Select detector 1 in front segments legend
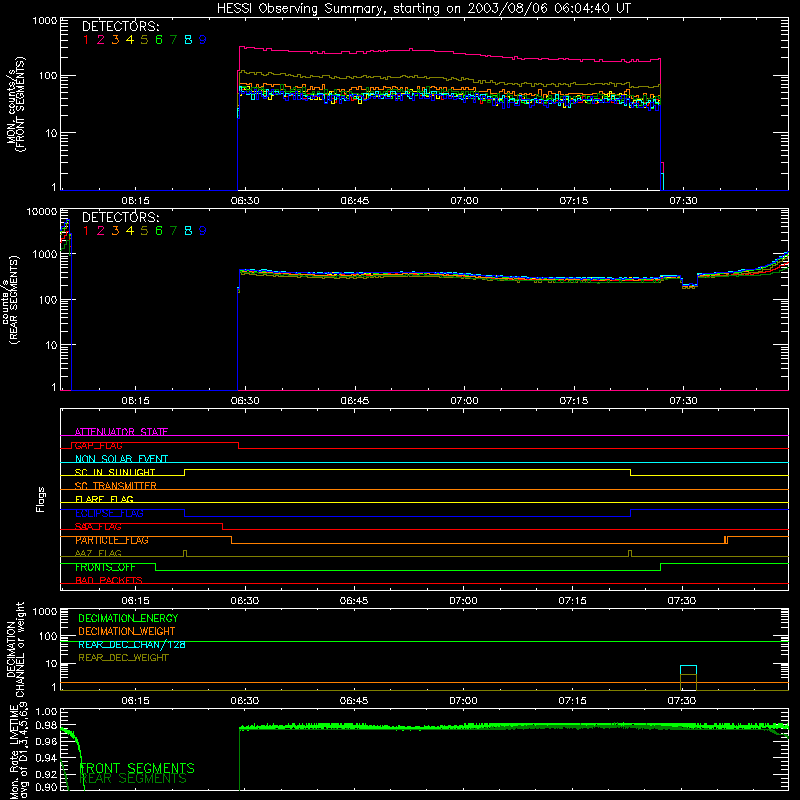Viewport: 800px width, 800px height. 86,40
